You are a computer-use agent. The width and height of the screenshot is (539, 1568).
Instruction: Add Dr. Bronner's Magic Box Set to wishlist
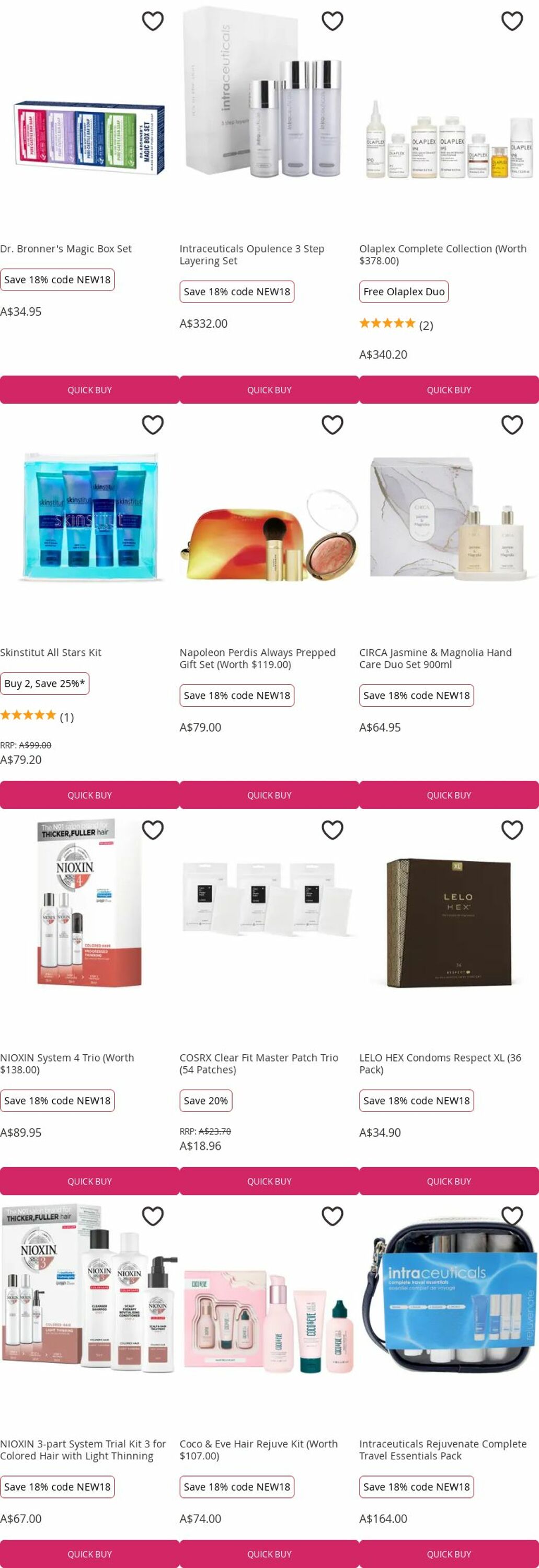click(x=152, y=21)
